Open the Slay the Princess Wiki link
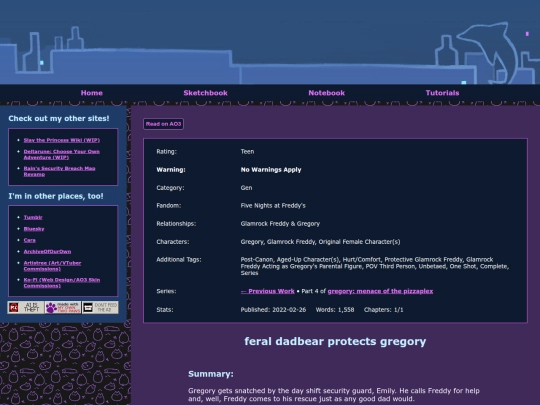 pos(62,140)
